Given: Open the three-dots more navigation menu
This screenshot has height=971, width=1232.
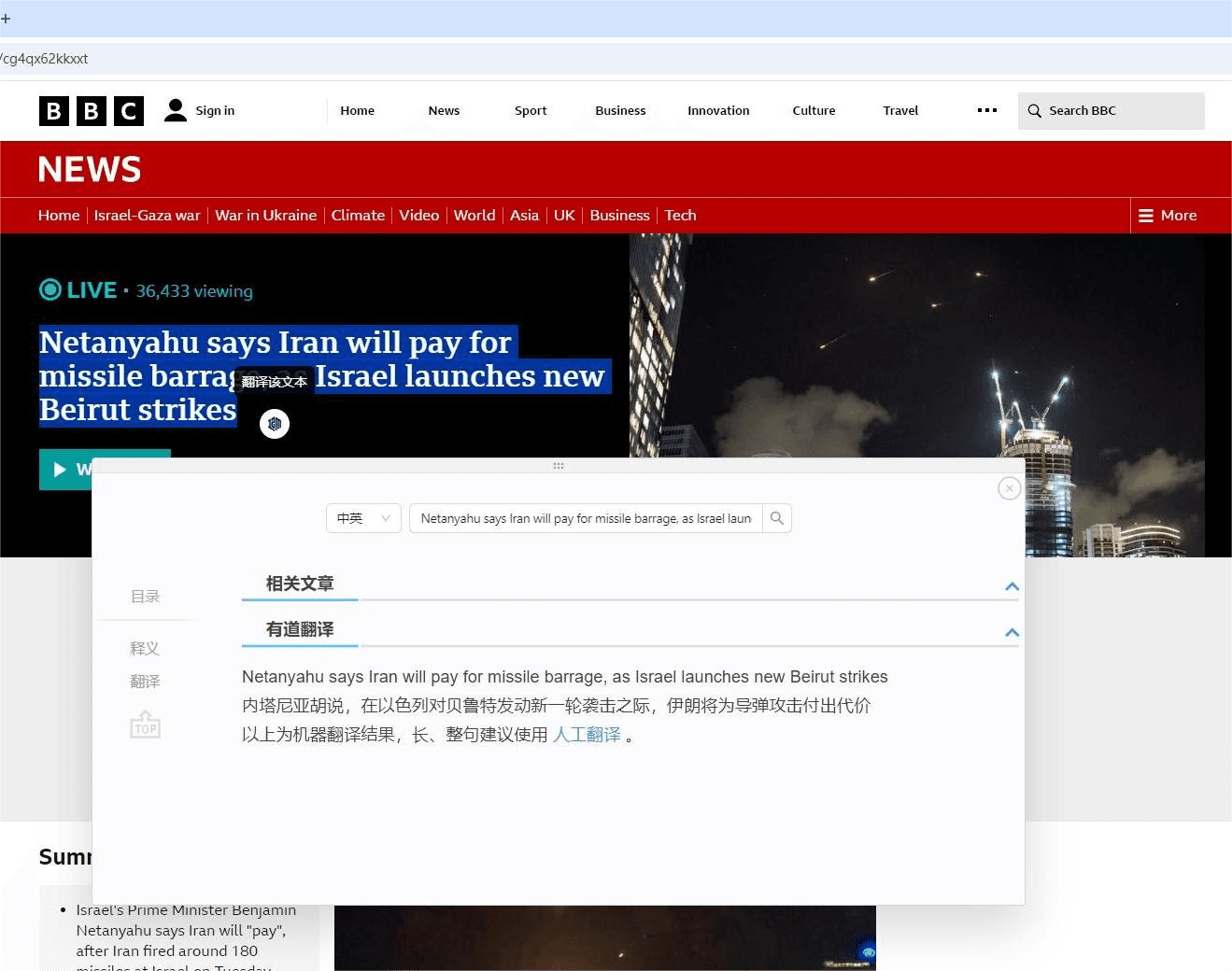Looking at the screenshot, I should click(986, 110).
